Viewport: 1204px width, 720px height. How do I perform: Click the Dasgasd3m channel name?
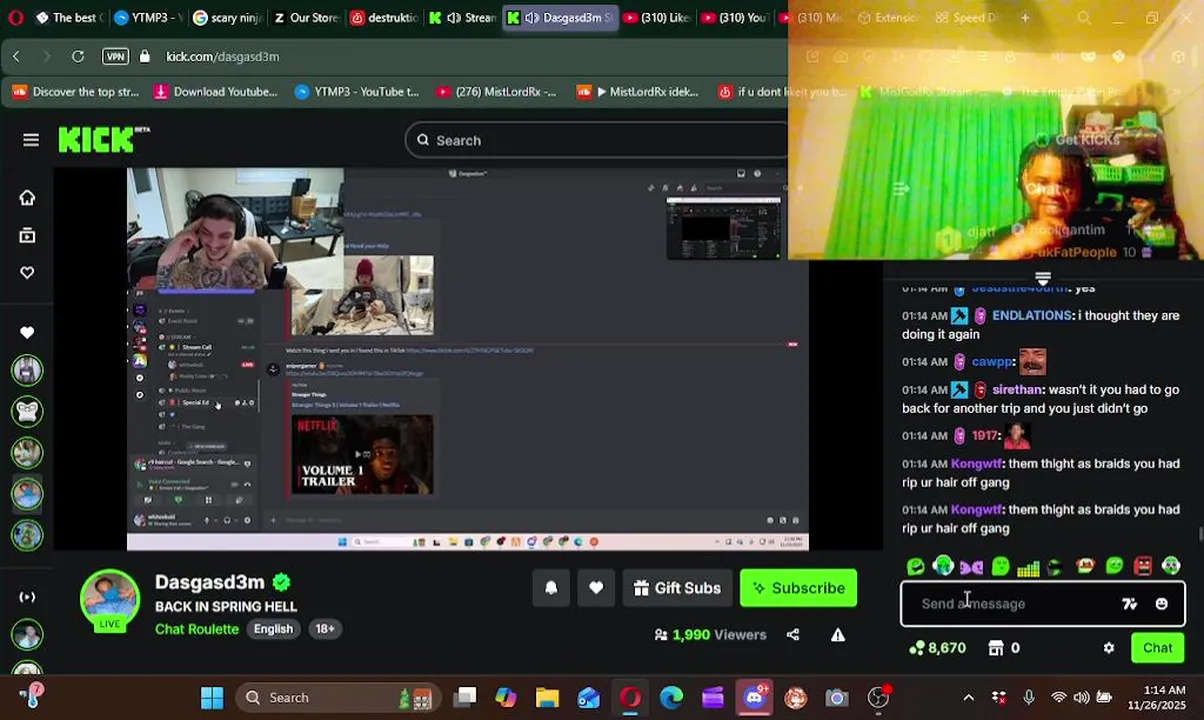(210, 582)
